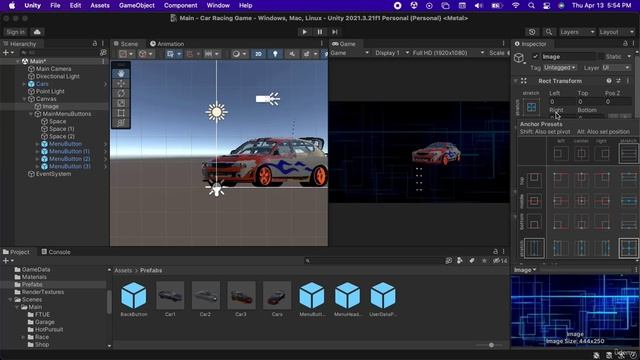640x360 pixels.
Task: Open macOS Spotlight search icon
Action: (x=531, y=5)
